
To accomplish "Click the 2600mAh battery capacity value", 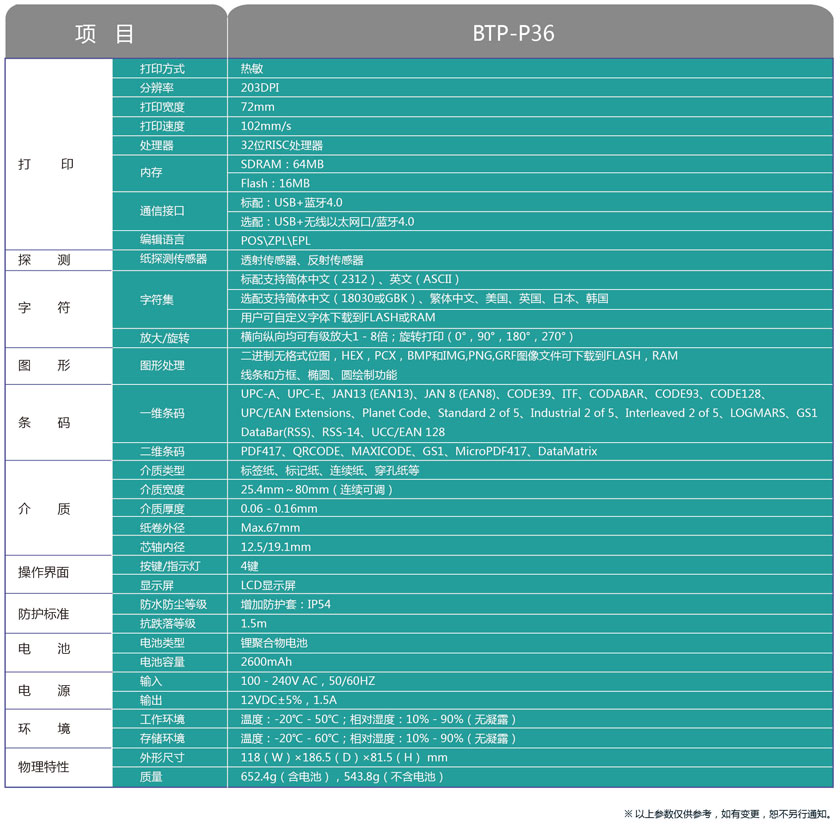I will pyautogui.click(x=266, y=661).
